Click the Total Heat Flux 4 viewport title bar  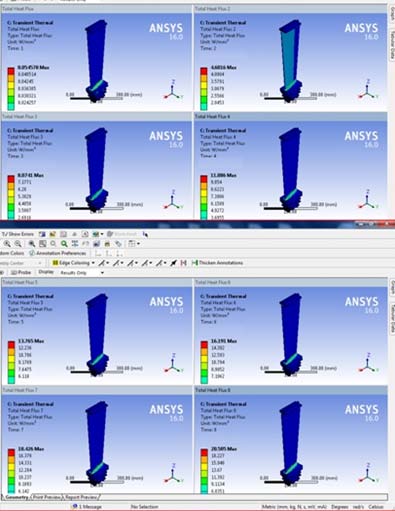[x=290, y=116]
